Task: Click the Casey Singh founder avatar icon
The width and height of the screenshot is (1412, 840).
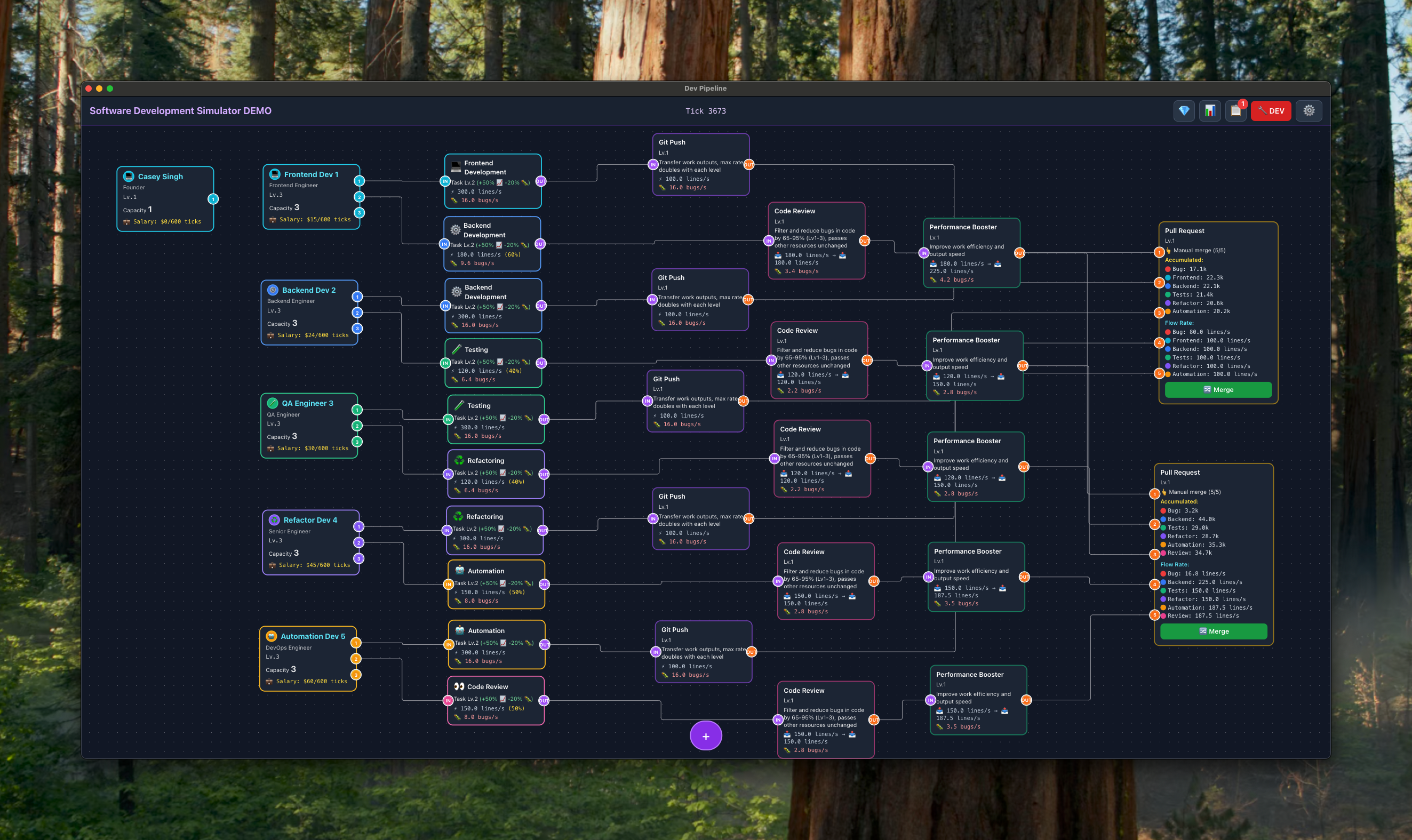Action: click(x=129, y=177)
